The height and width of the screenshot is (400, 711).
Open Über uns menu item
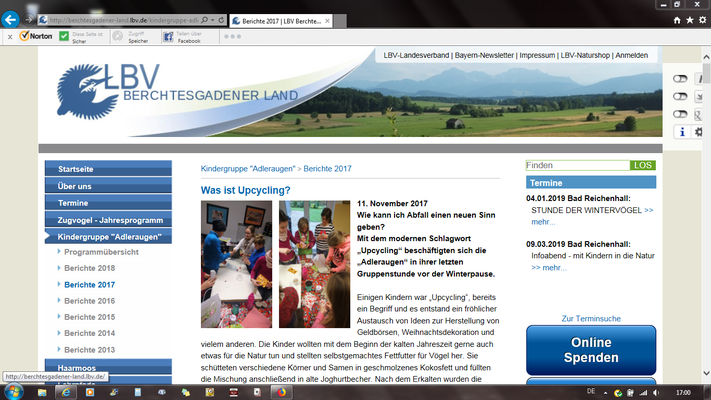click(108, 186)
